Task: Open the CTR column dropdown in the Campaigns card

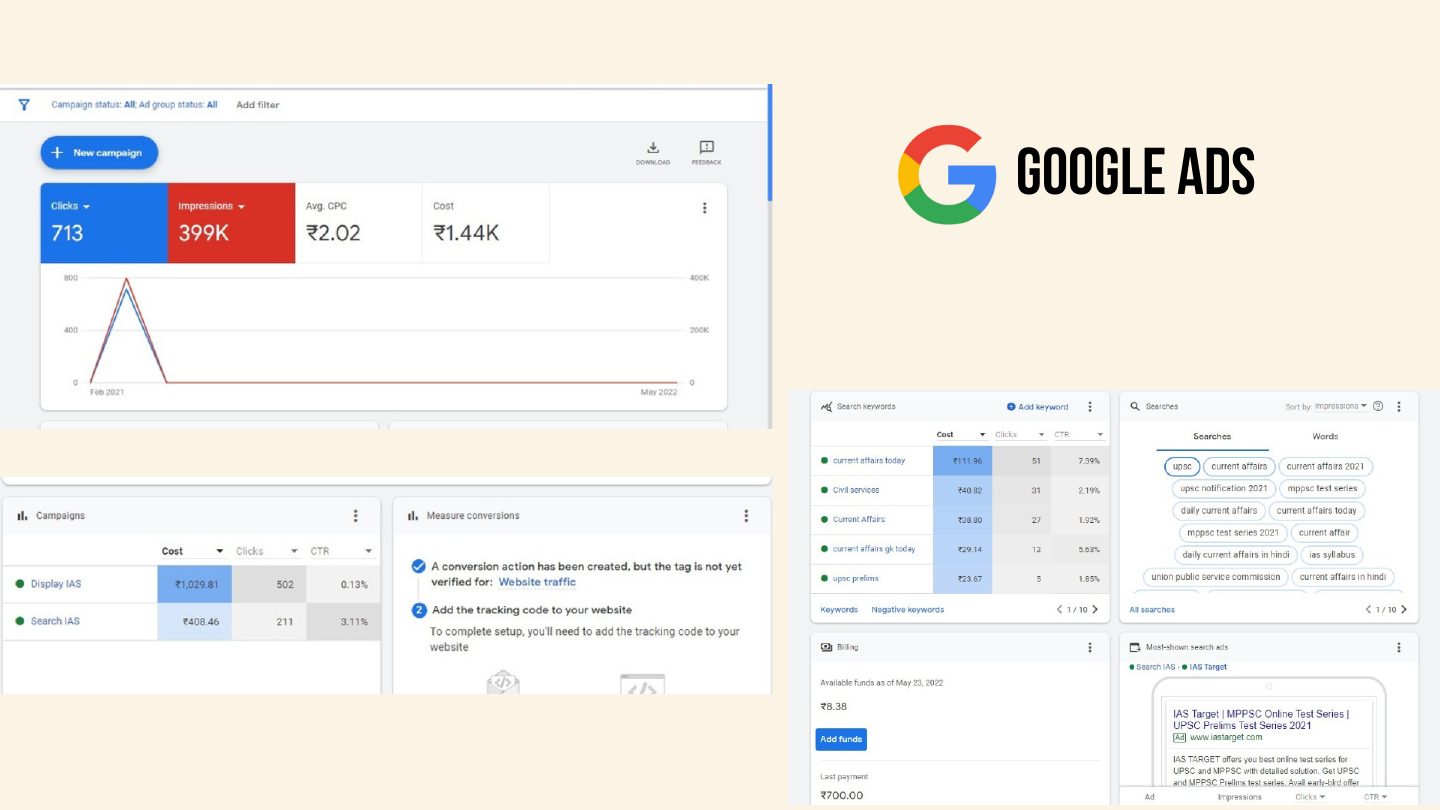Action: pyautogui.click(x=369, y=551)
